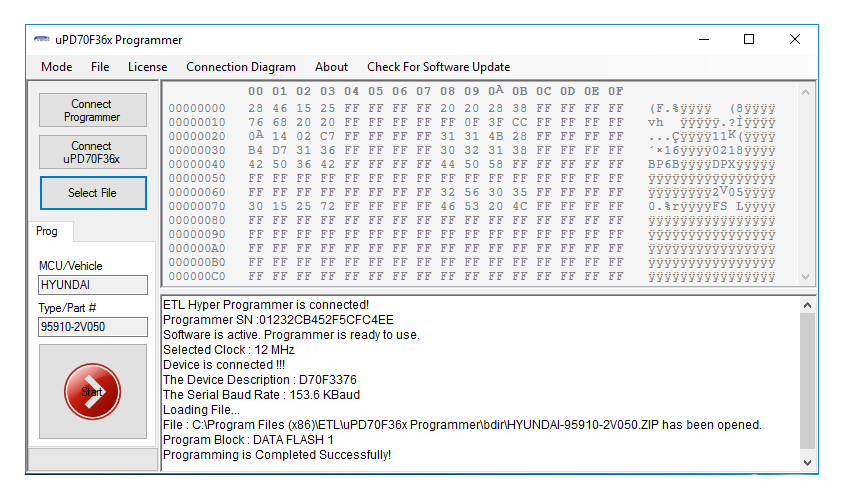845x500 pixels.
Task: Maximize the uPD70F36x Programmer window
Action: 749,39
